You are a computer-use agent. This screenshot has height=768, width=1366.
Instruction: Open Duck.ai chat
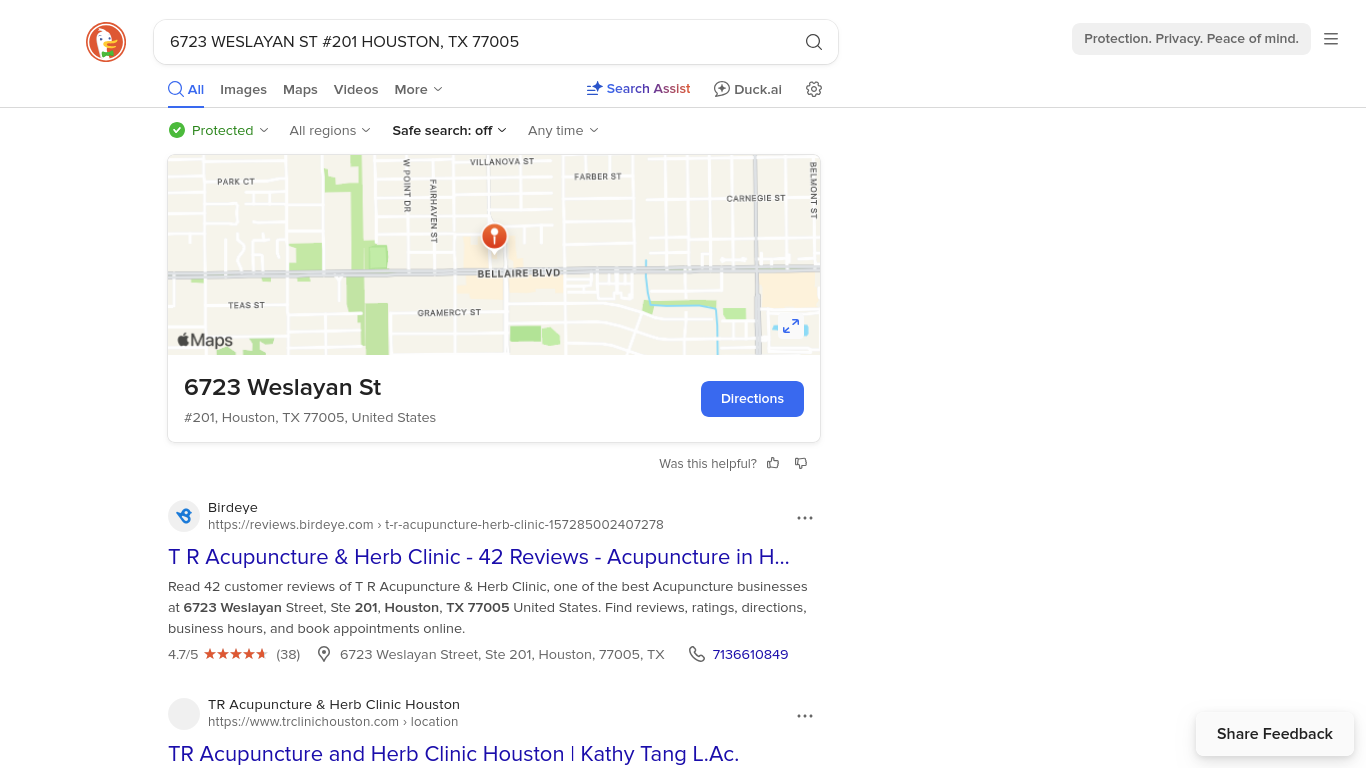click(748, 89)
